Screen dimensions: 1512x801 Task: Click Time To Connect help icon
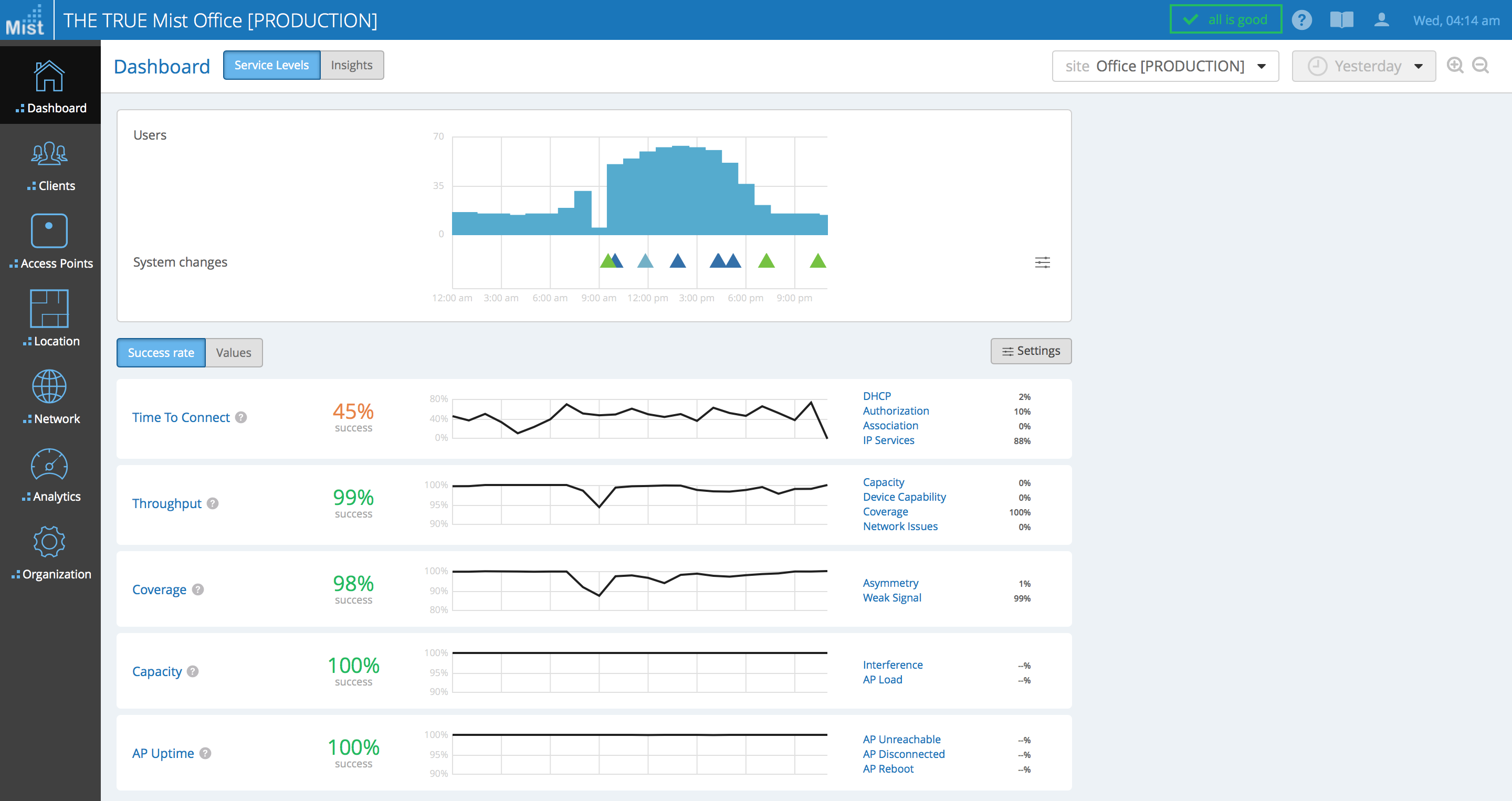click(241, 417)
